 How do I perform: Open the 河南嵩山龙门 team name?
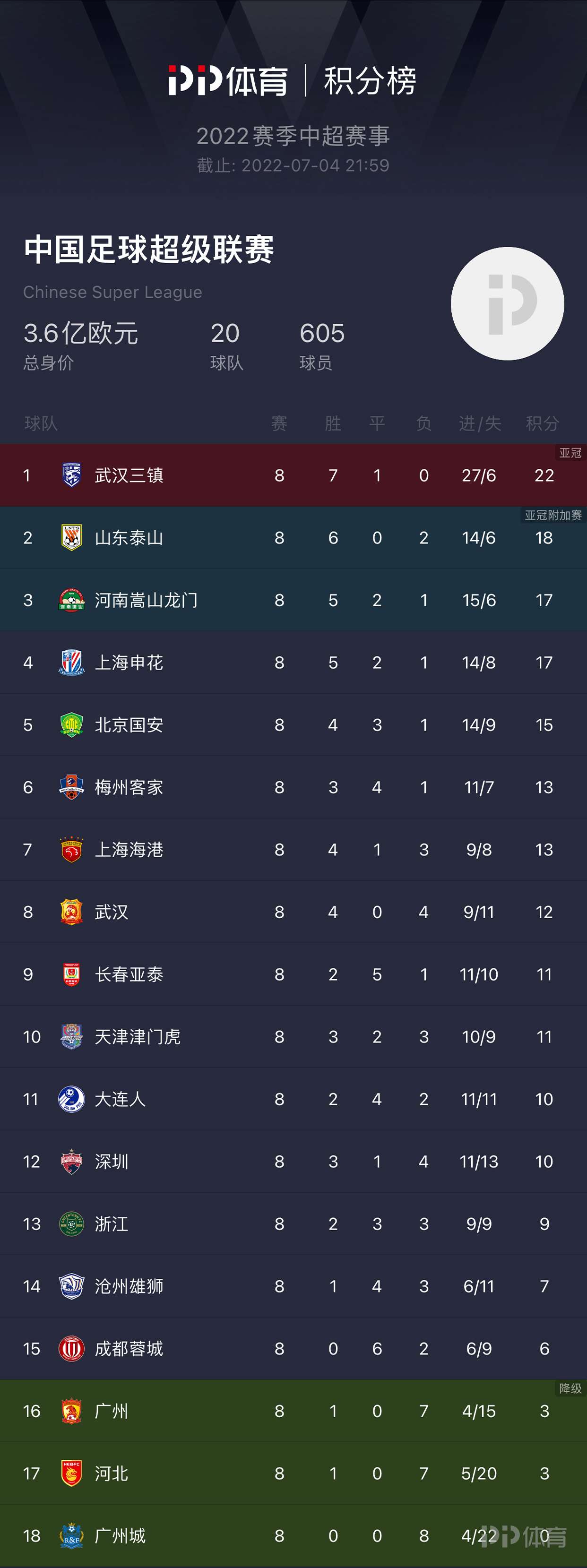coord(146,600)
